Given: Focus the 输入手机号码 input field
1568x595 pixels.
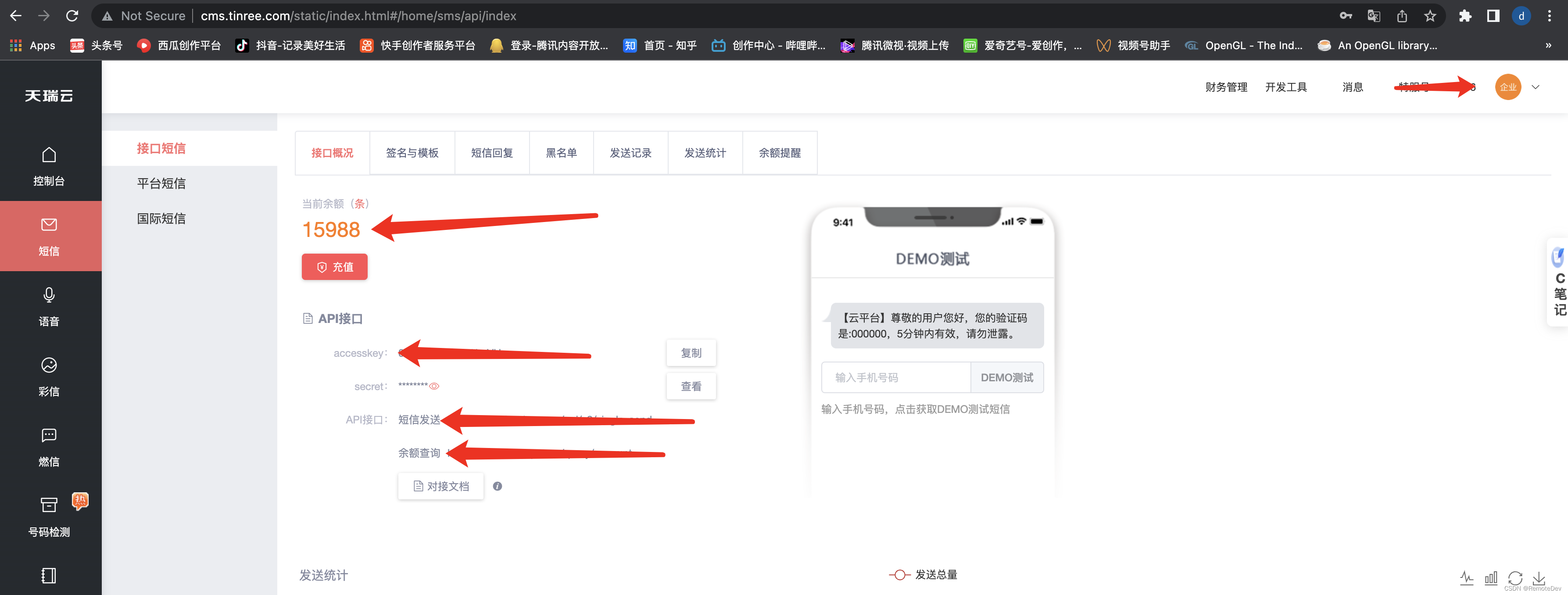Looking at the screenshot, I should [895, 378].
